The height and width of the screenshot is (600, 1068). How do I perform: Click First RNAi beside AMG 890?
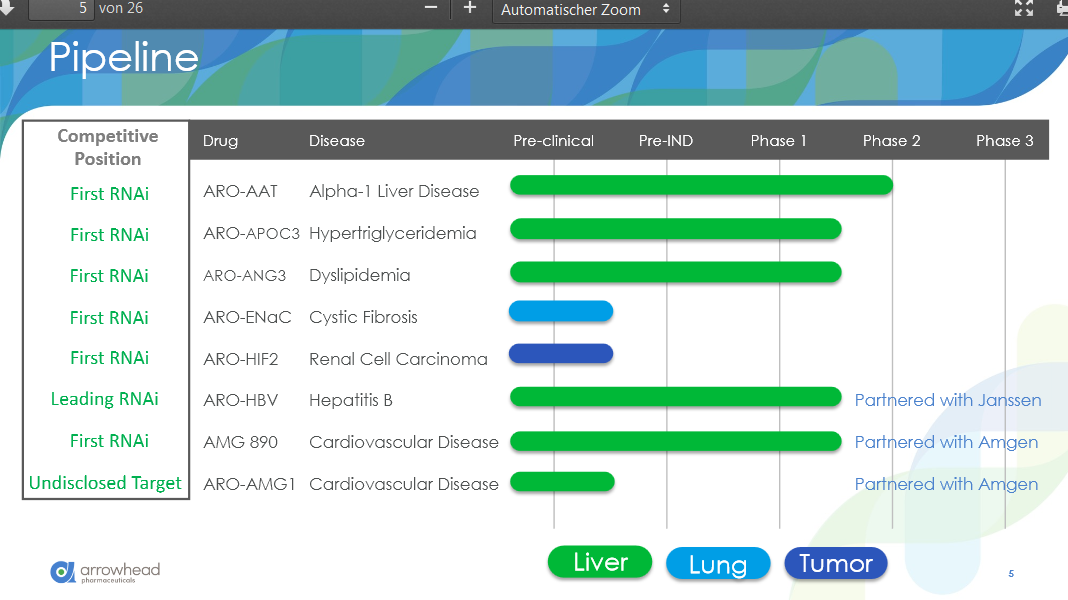[110, 441]
